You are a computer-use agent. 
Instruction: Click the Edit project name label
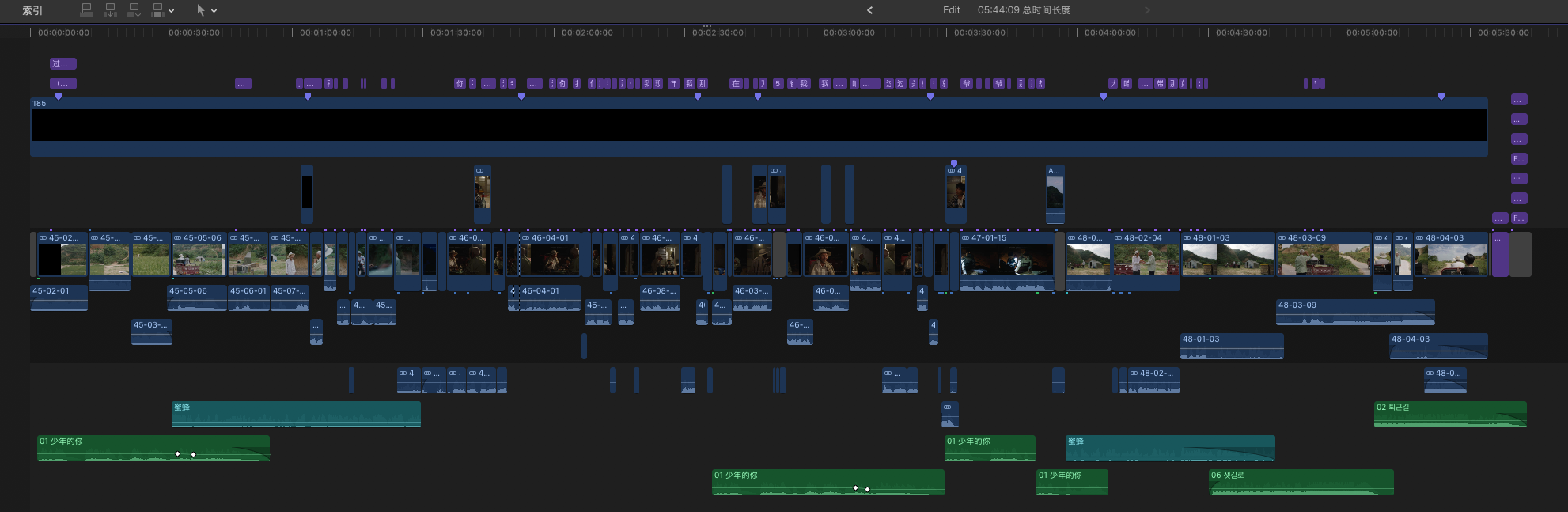[x=951, y=10]
